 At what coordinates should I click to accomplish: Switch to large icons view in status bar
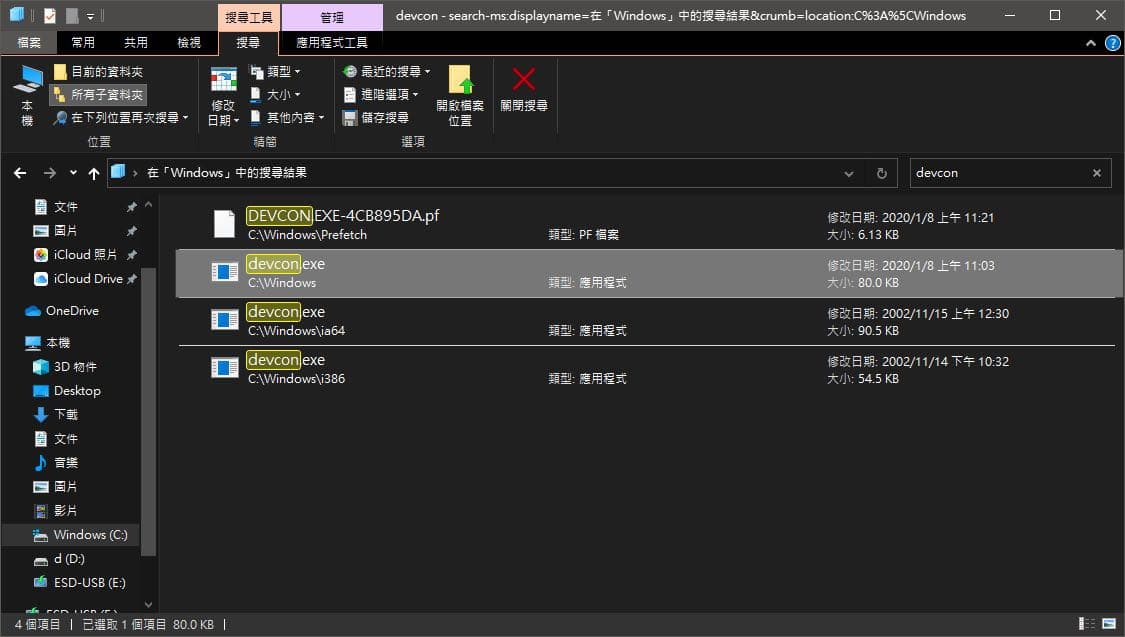pos(1109,624)
